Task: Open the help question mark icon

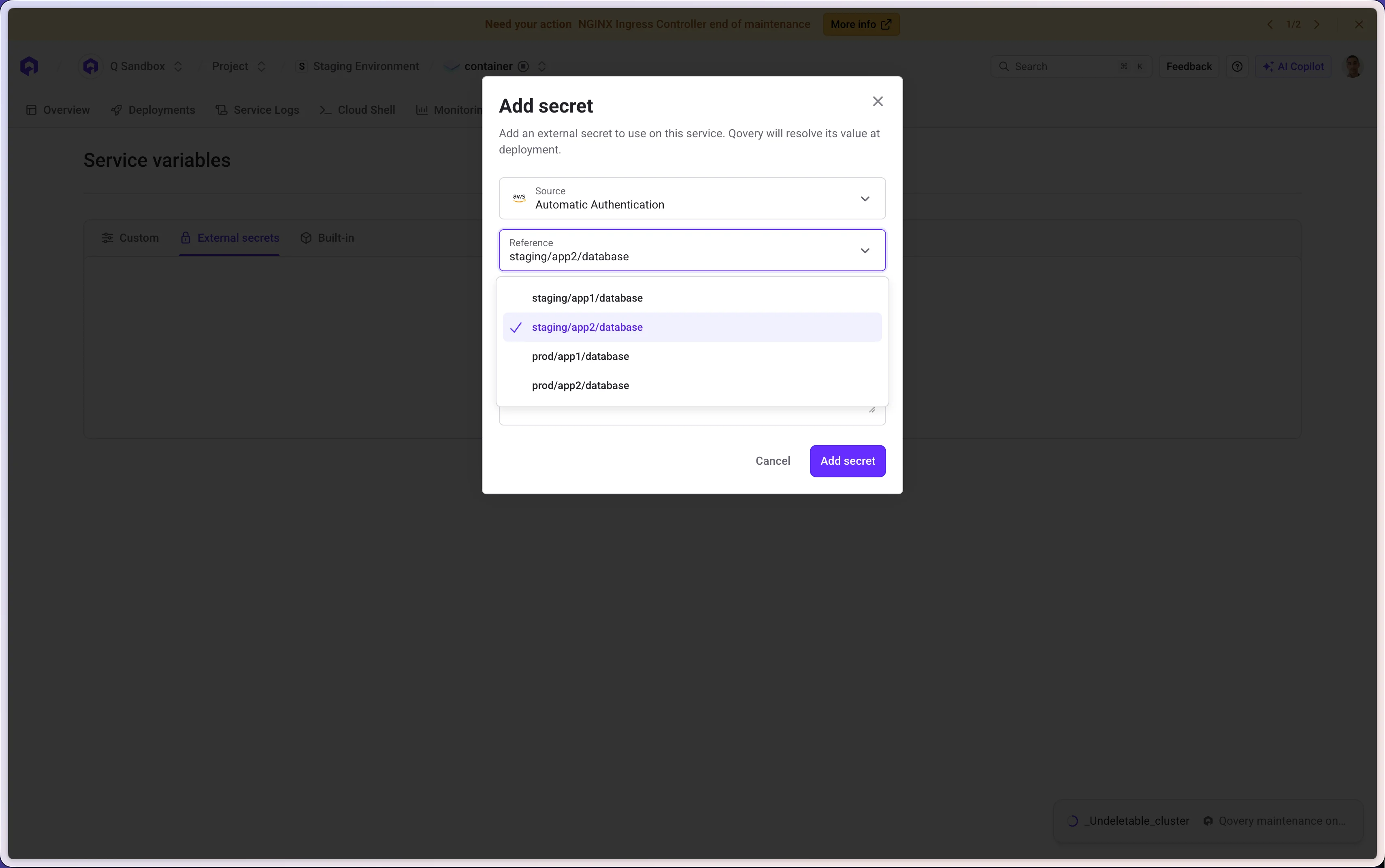Action: click(1237, 66)
